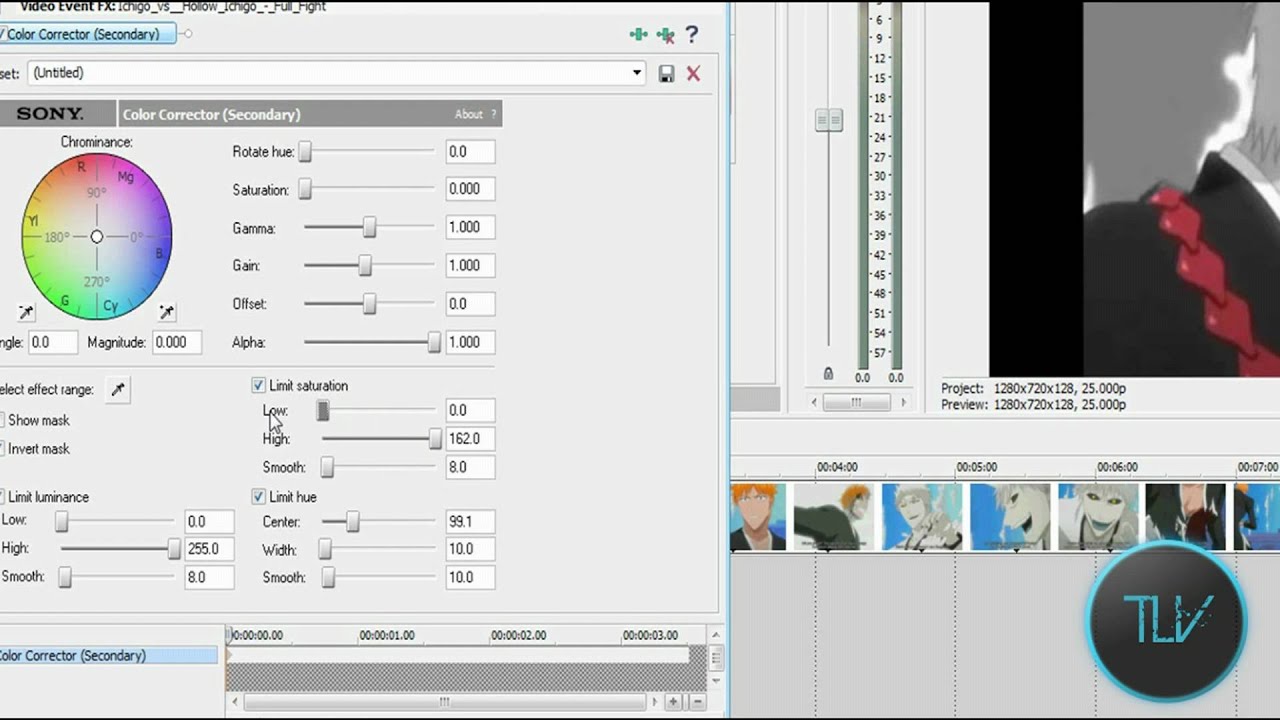The image size is (1280, 720).
Task: Zoom in keyframe timeline plus button
Action: pyautogui.click(x=674, y=702)
